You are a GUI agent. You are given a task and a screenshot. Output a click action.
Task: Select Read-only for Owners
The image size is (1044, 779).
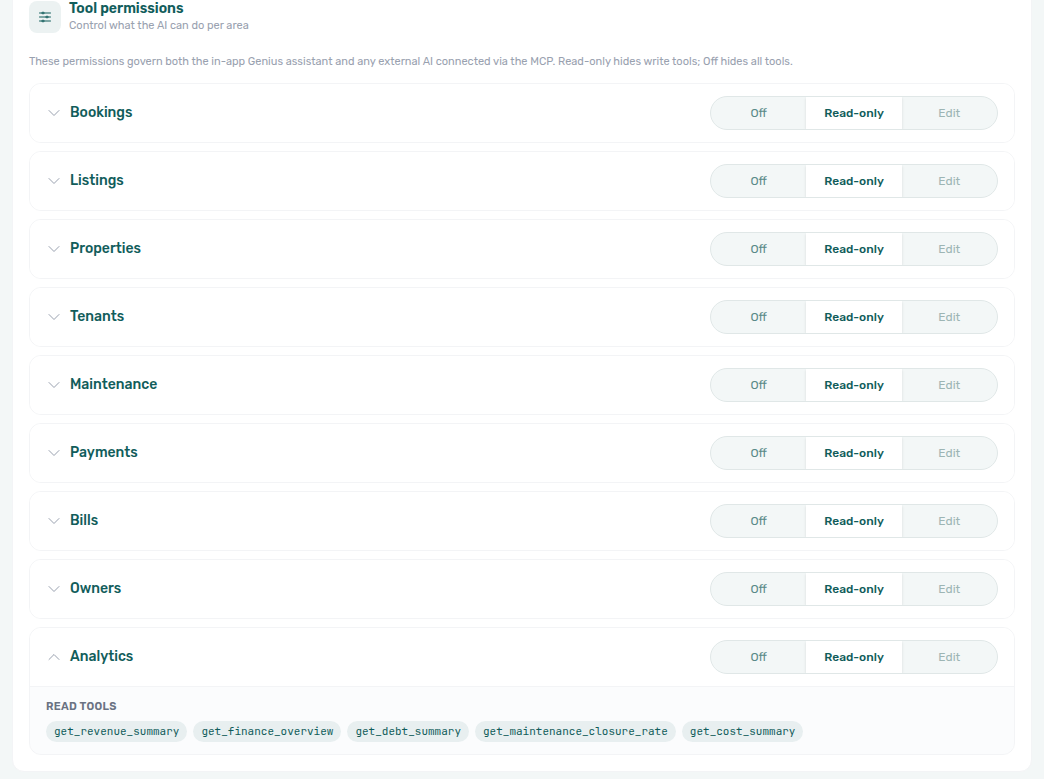[x=854, y=589]
